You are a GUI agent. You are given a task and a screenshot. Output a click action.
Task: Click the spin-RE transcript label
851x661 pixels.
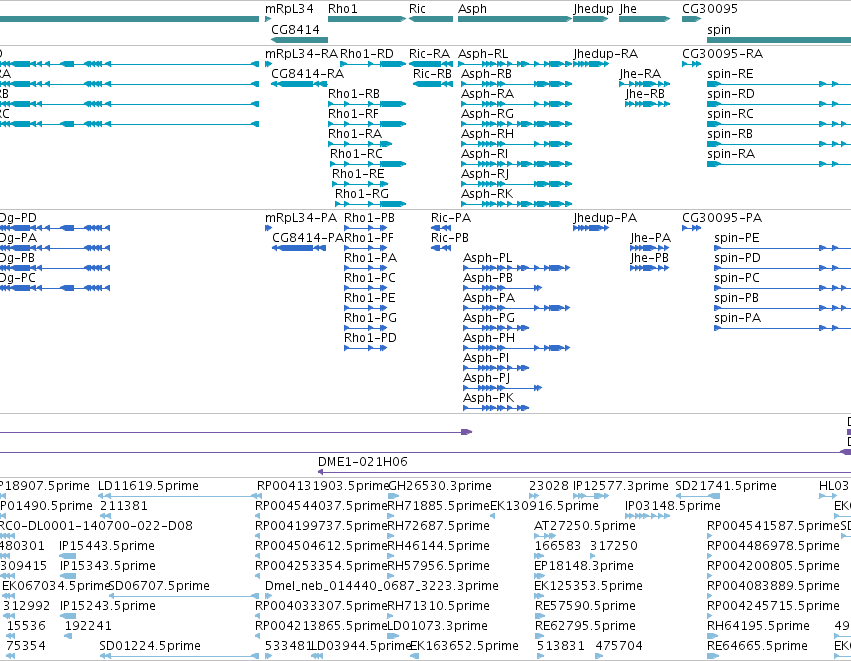click(731, 74)
